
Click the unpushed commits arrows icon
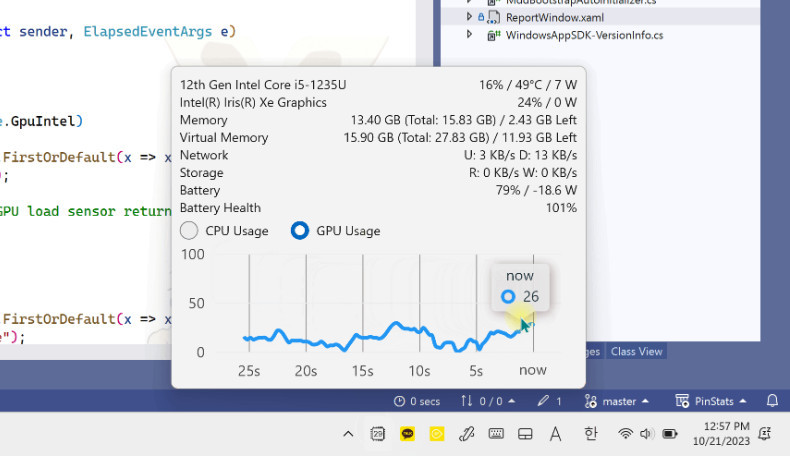pos(467,401)
